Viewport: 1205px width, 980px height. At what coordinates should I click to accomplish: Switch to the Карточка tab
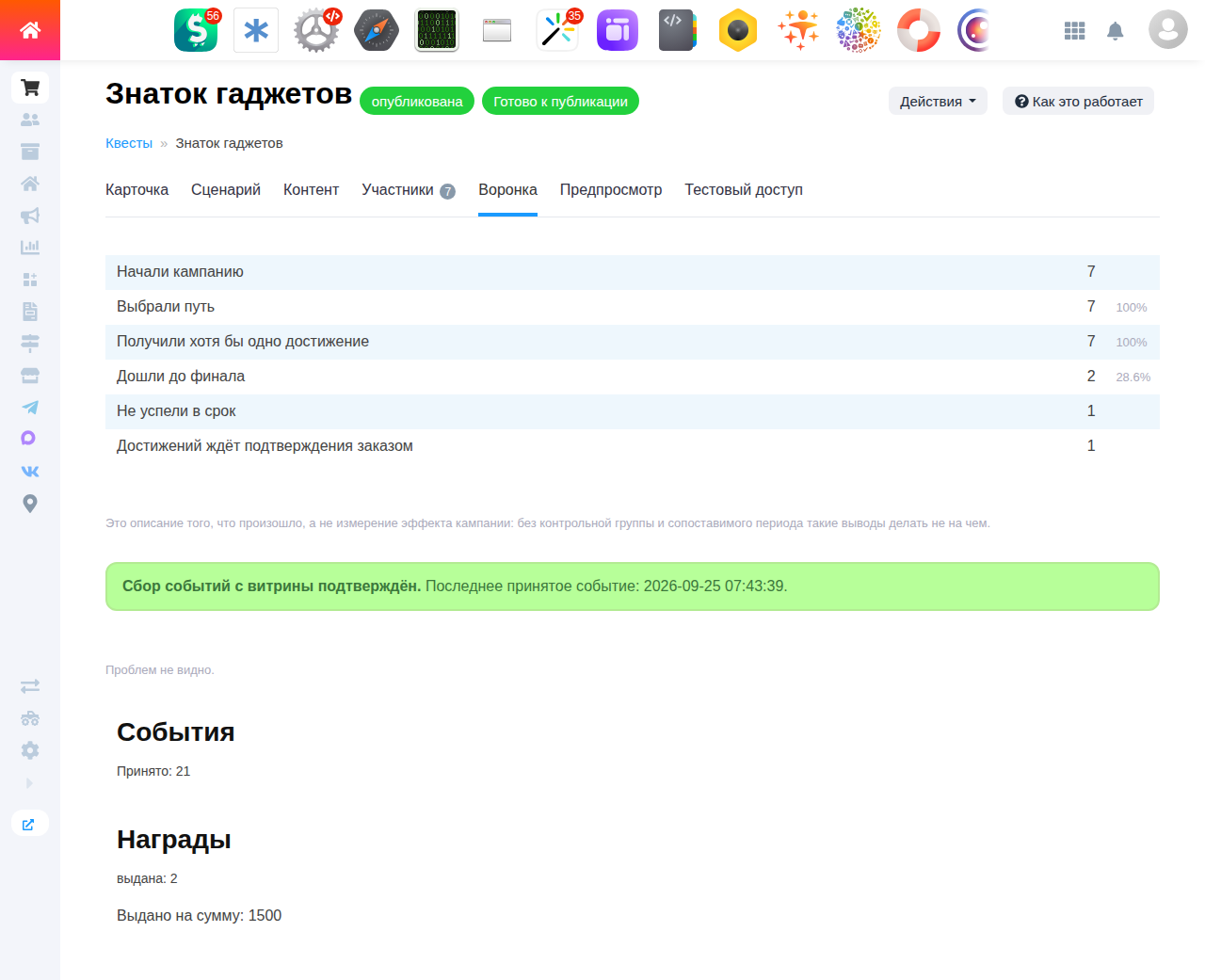click(x=137, y=189)
